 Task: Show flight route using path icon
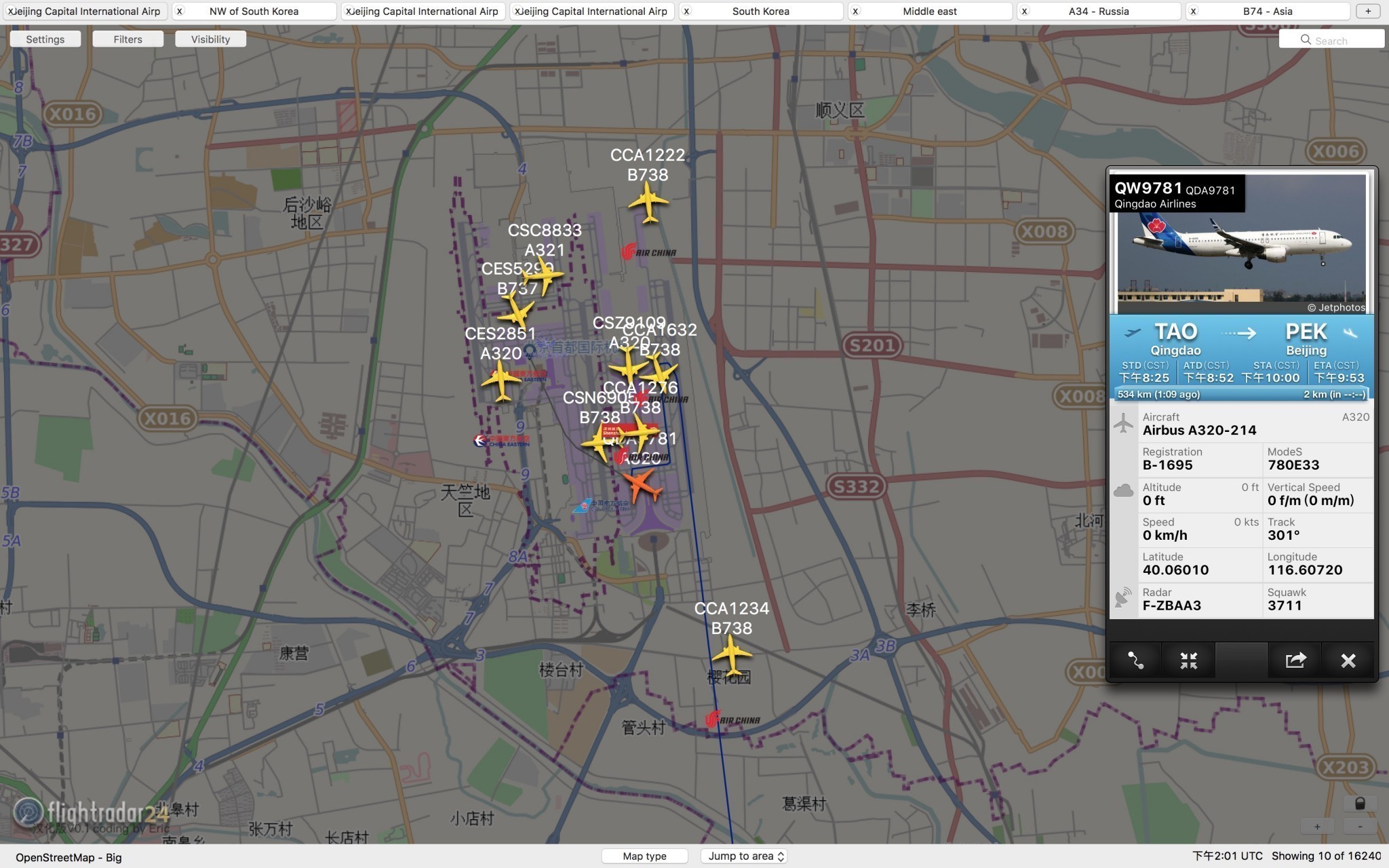click(x=1135, y=660)
